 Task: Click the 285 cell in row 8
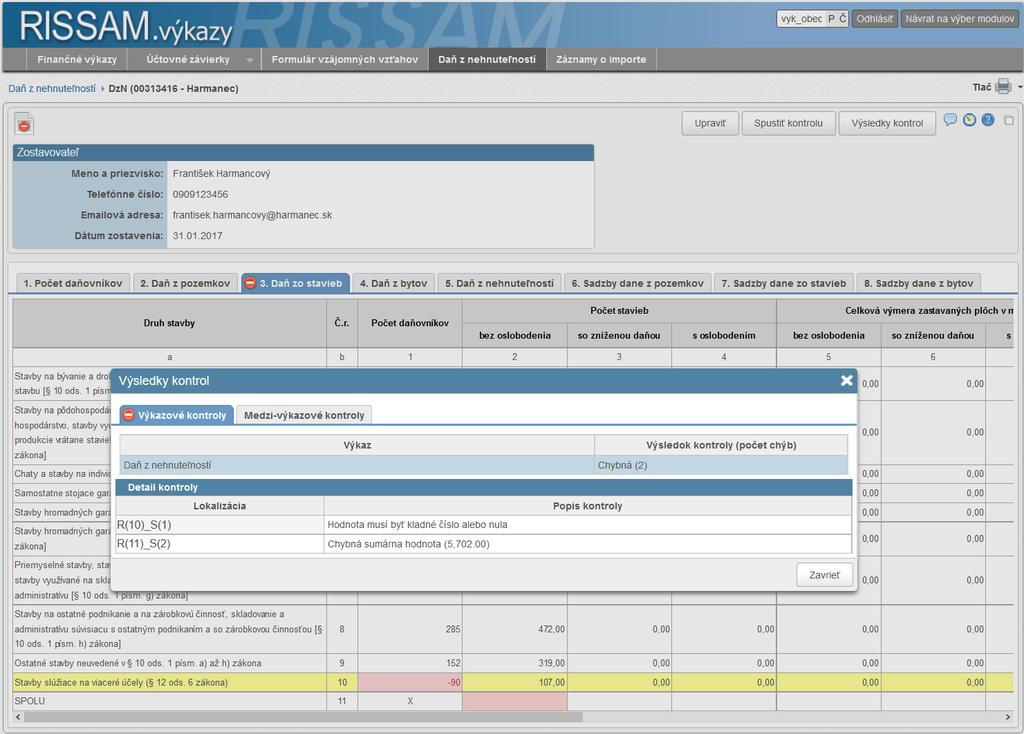tap(409, 629)
